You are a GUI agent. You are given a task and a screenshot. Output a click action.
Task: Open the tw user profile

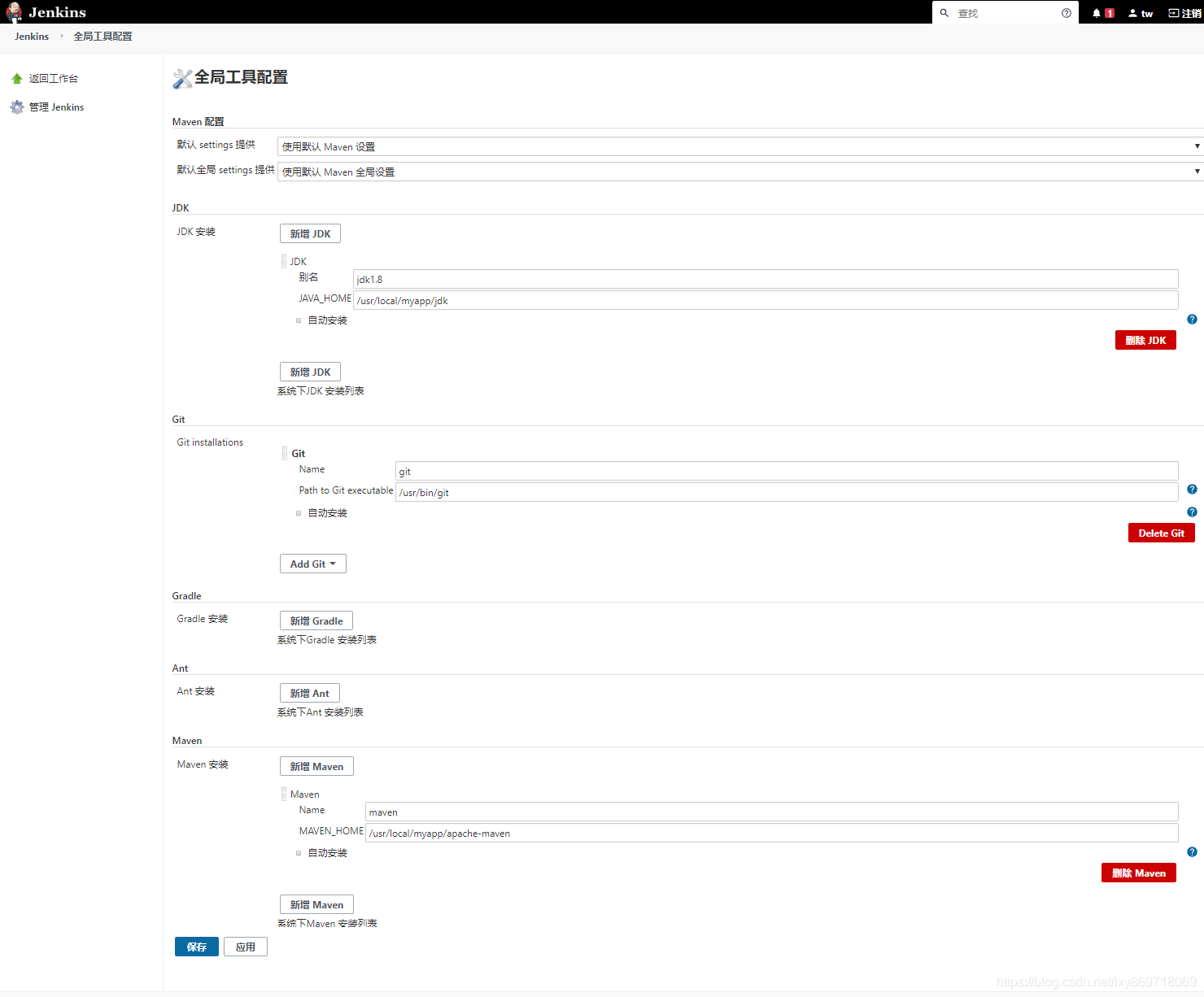[1141, 13]
